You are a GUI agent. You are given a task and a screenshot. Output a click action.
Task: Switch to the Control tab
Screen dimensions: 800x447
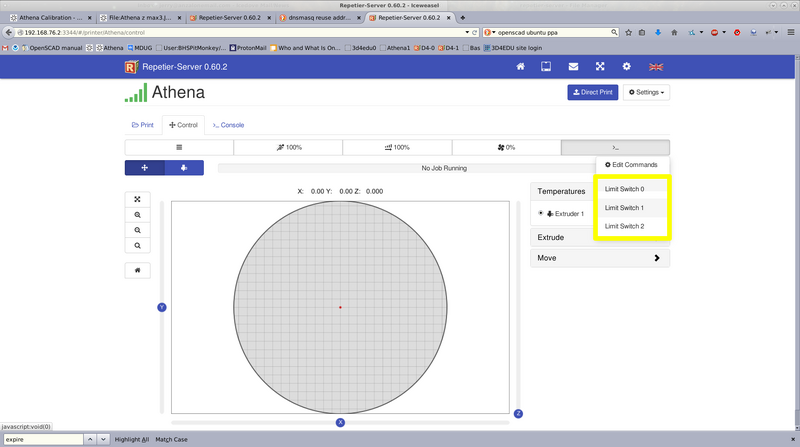click(183, 125)
